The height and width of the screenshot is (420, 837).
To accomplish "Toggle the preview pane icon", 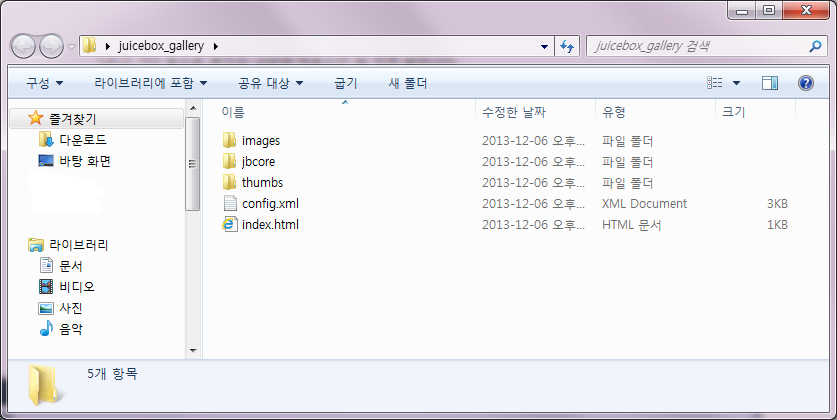I will pos(769,83).
